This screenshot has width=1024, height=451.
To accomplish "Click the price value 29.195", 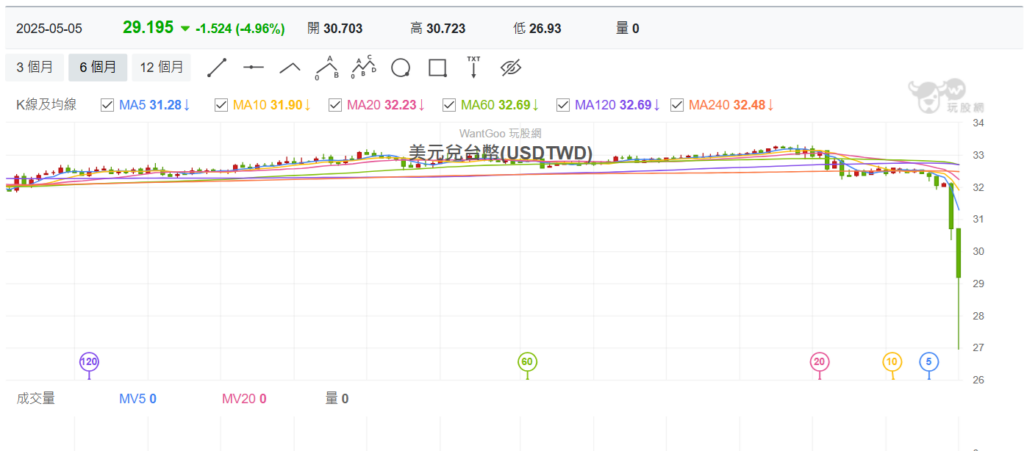I will pos(148,27).
